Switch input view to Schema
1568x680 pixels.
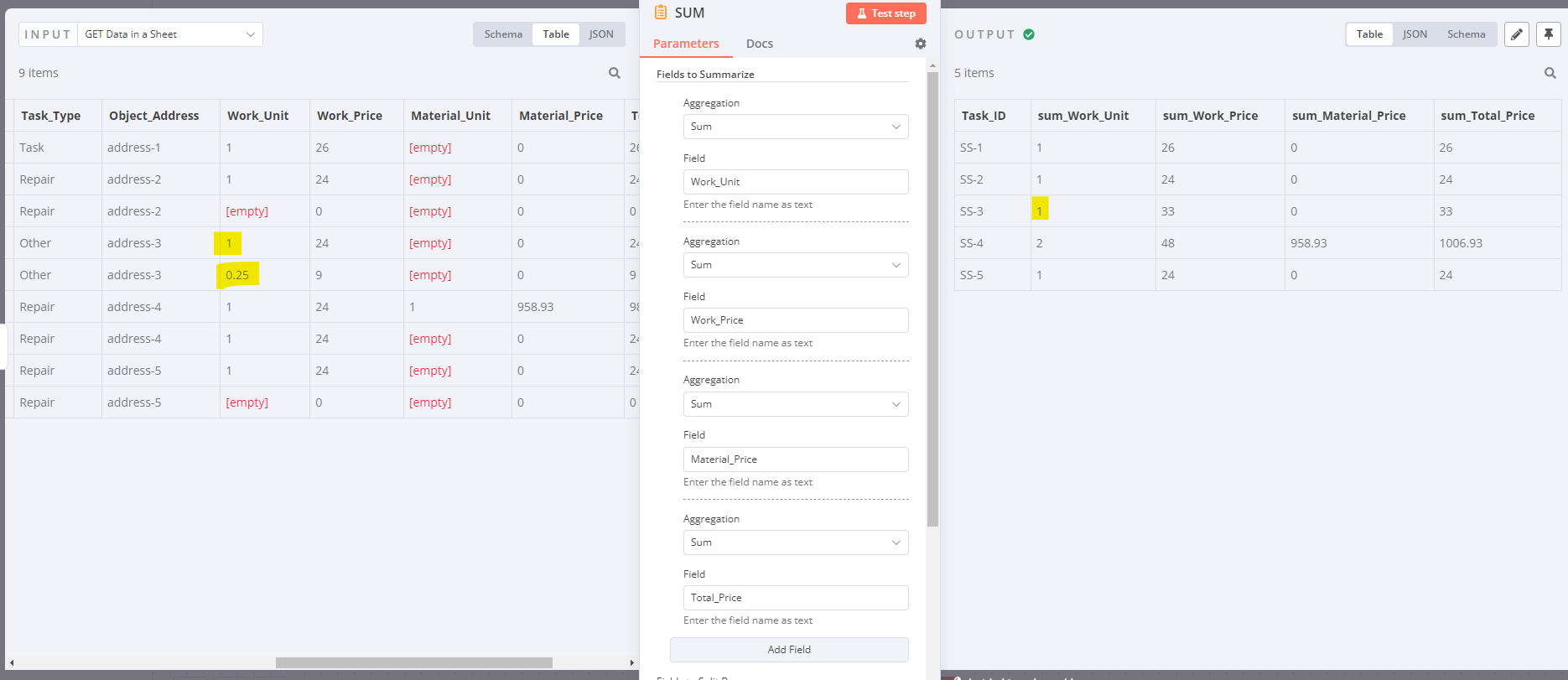(503, 34)
